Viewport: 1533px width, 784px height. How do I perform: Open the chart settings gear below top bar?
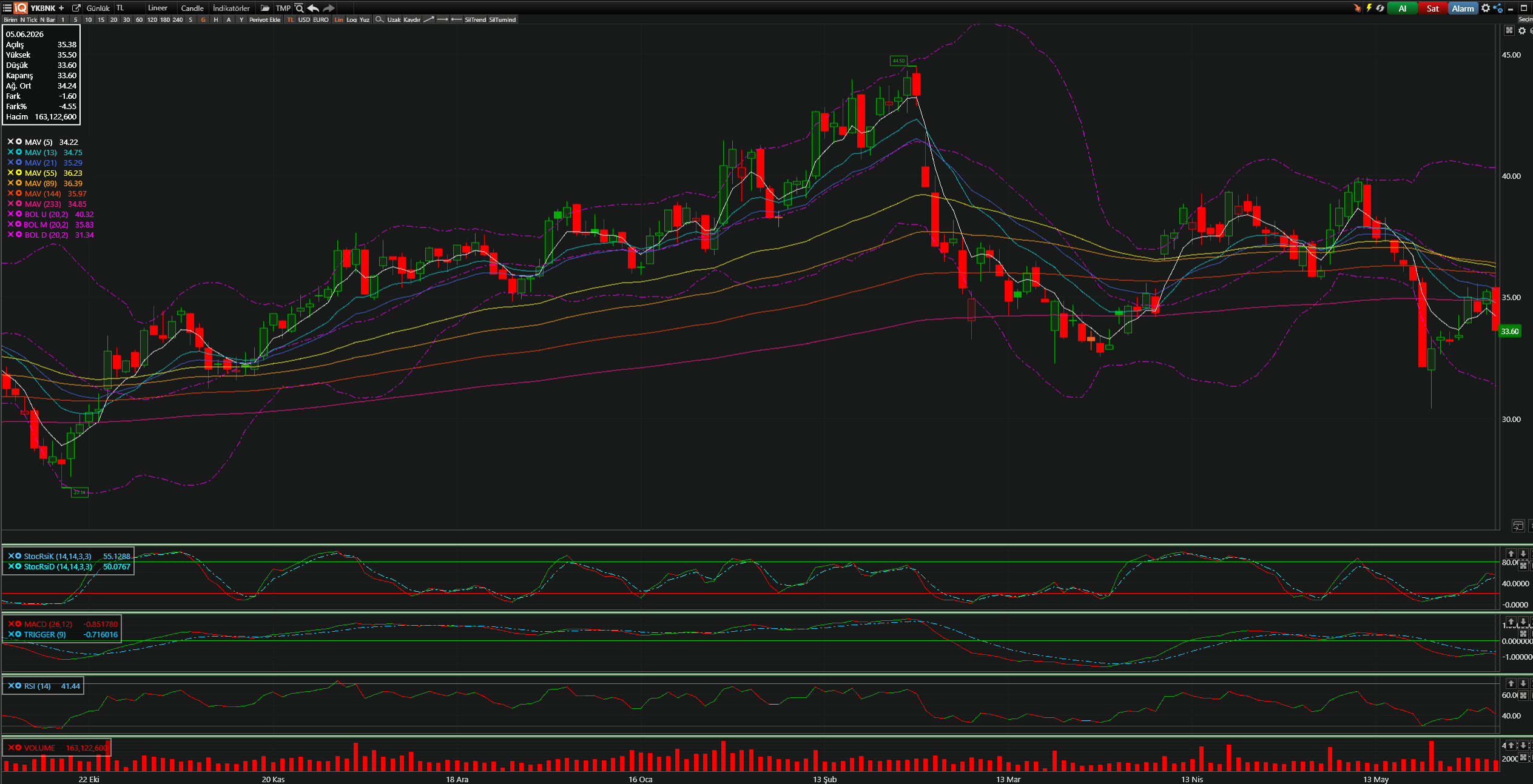pyautogui.click(x=1522, y=30)
